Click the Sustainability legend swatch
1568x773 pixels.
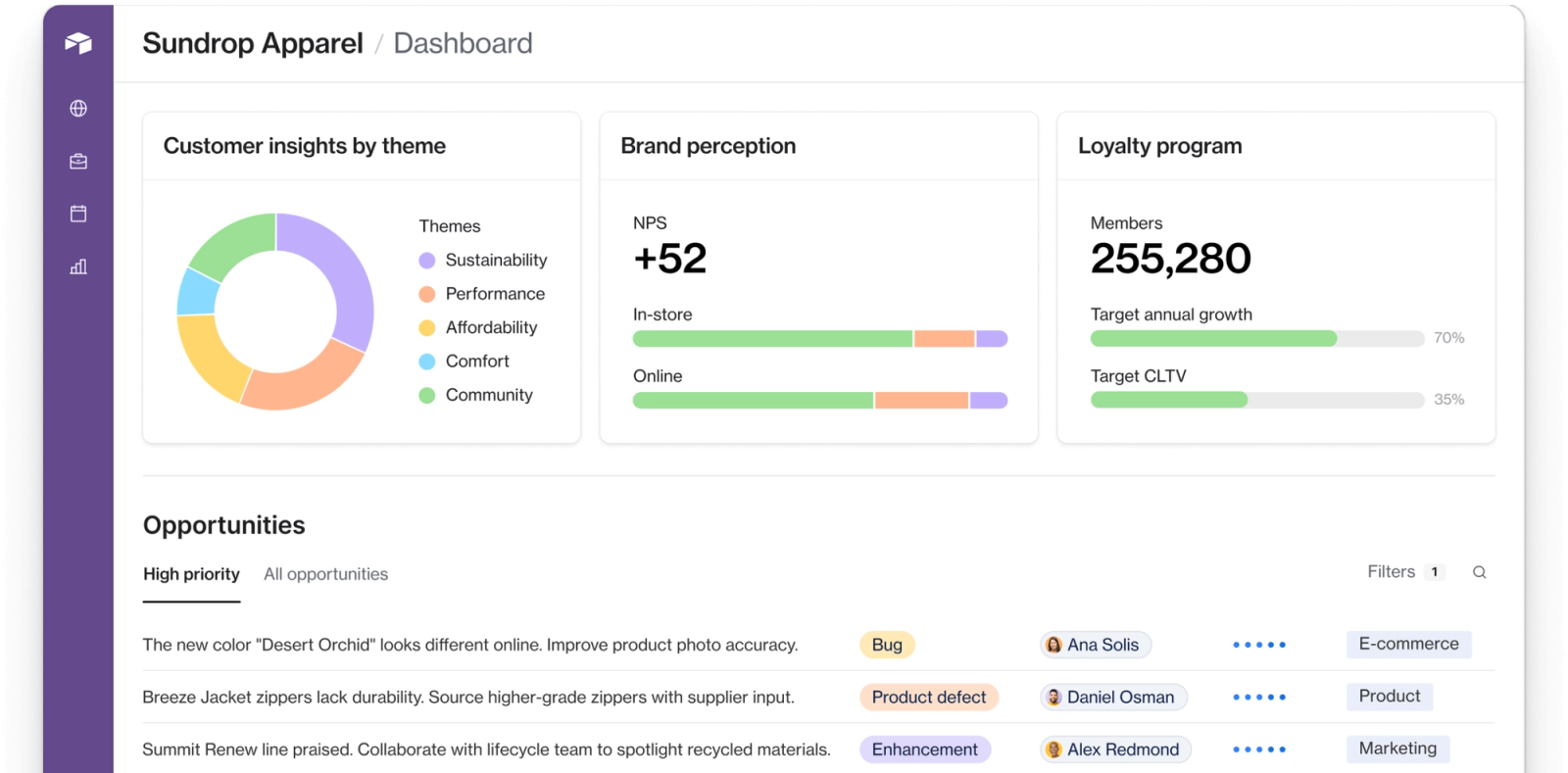(427, 261)
